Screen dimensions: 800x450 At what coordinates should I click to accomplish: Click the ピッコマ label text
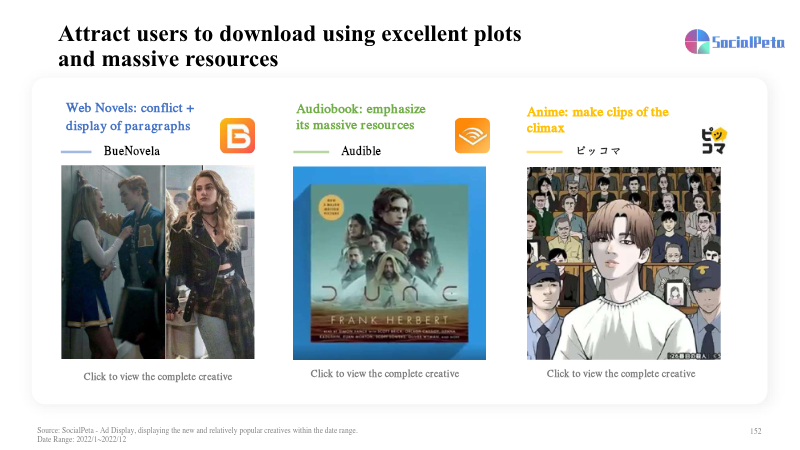coord(598,151)
